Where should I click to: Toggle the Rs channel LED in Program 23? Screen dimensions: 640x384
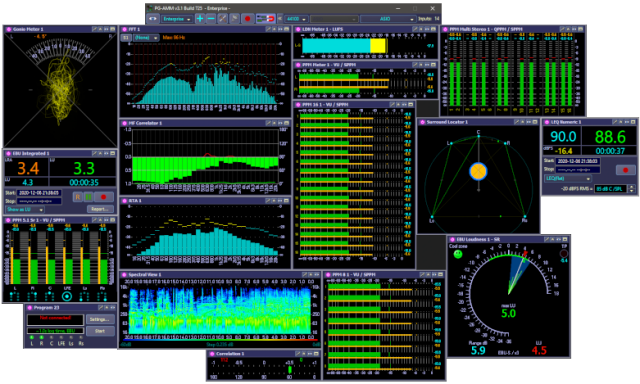click(81, 337)
